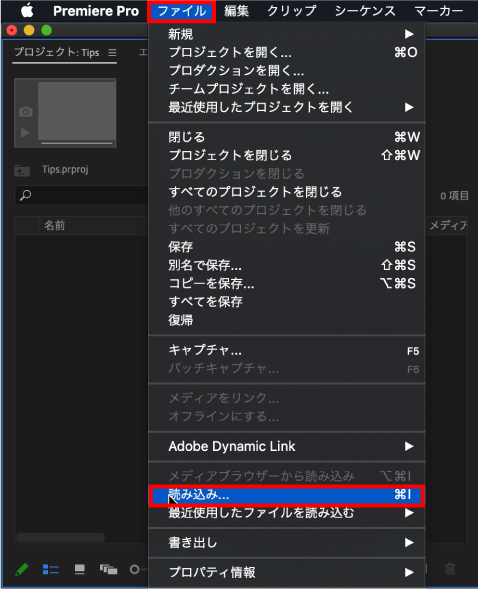Screen dimensions: 478x589
Task: Open the マーカー menu
Action: (439, 11)
